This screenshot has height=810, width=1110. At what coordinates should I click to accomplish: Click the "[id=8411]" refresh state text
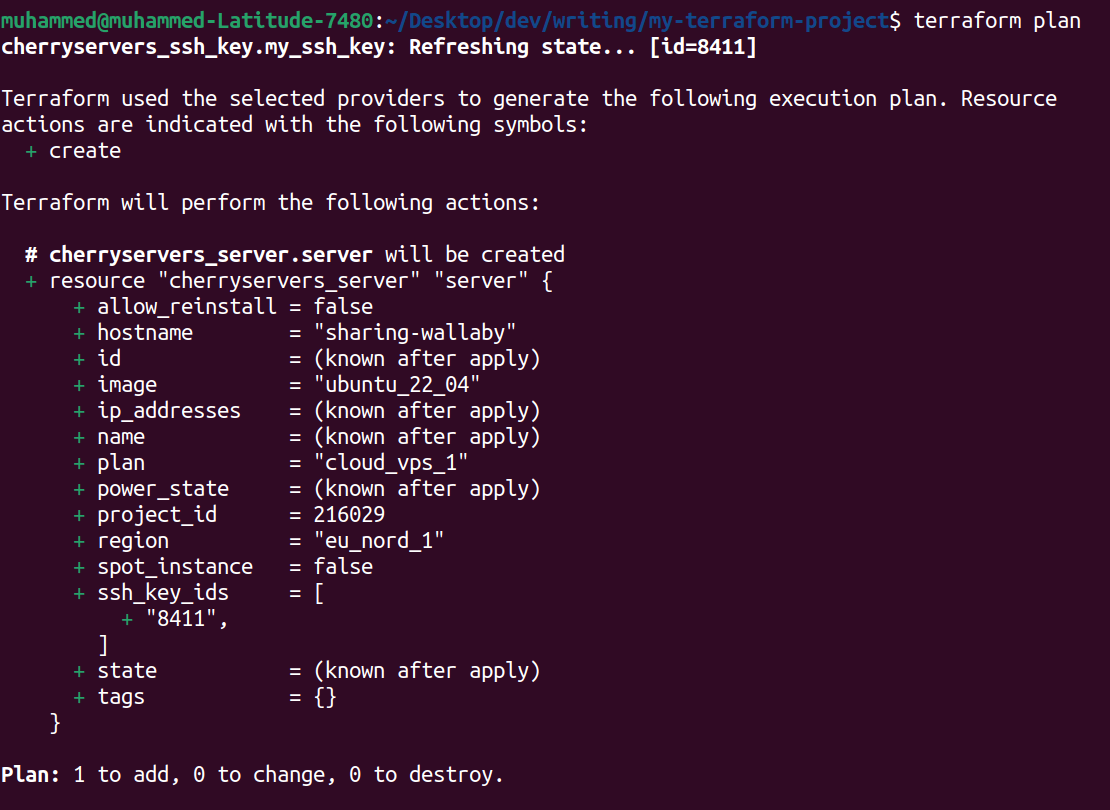click(x=703, y=46)
